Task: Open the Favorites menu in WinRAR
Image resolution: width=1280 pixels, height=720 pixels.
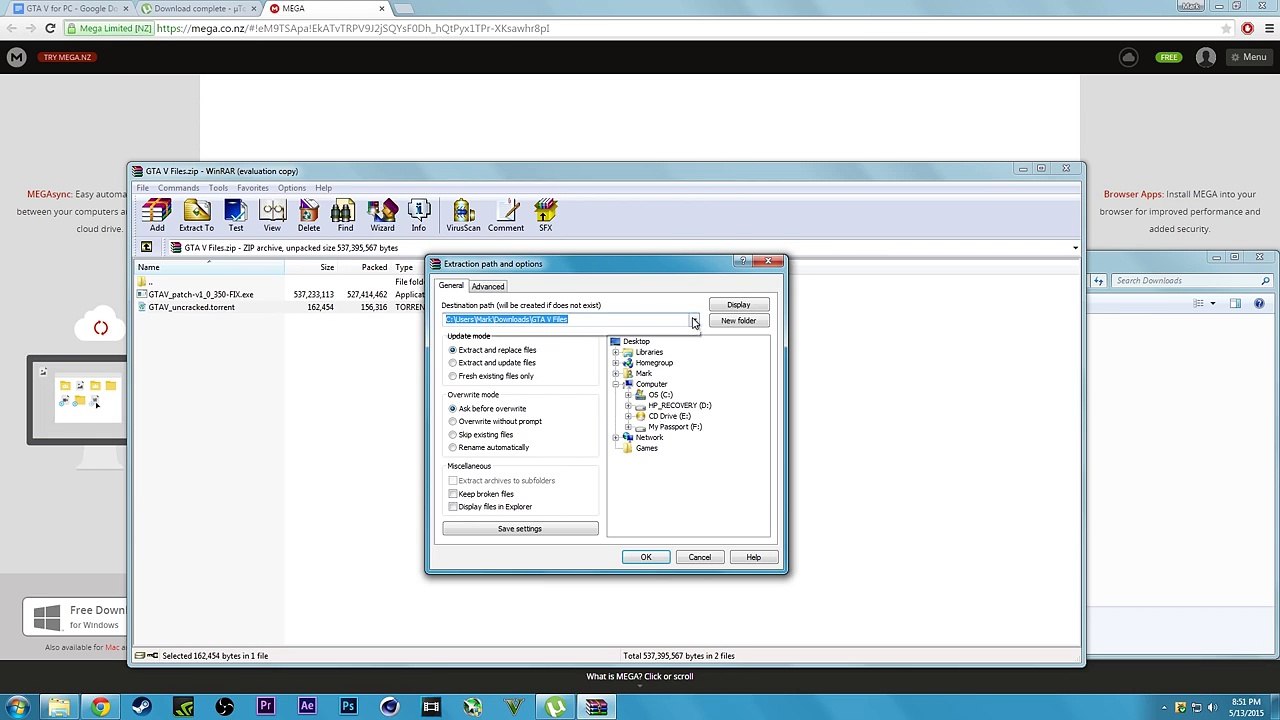Action: click(253, 188)
